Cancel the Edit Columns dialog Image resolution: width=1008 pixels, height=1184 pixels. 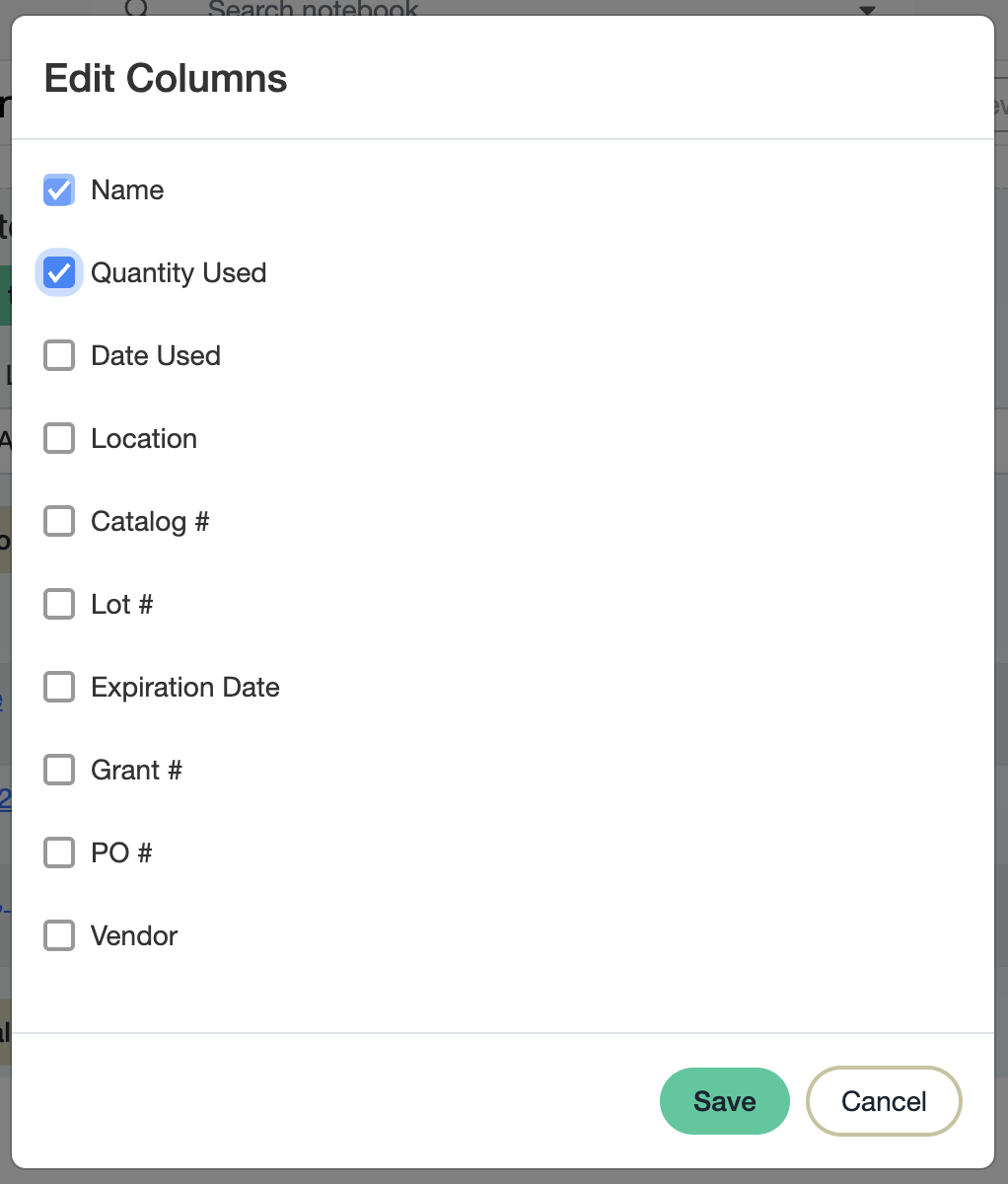(884, 1101)
